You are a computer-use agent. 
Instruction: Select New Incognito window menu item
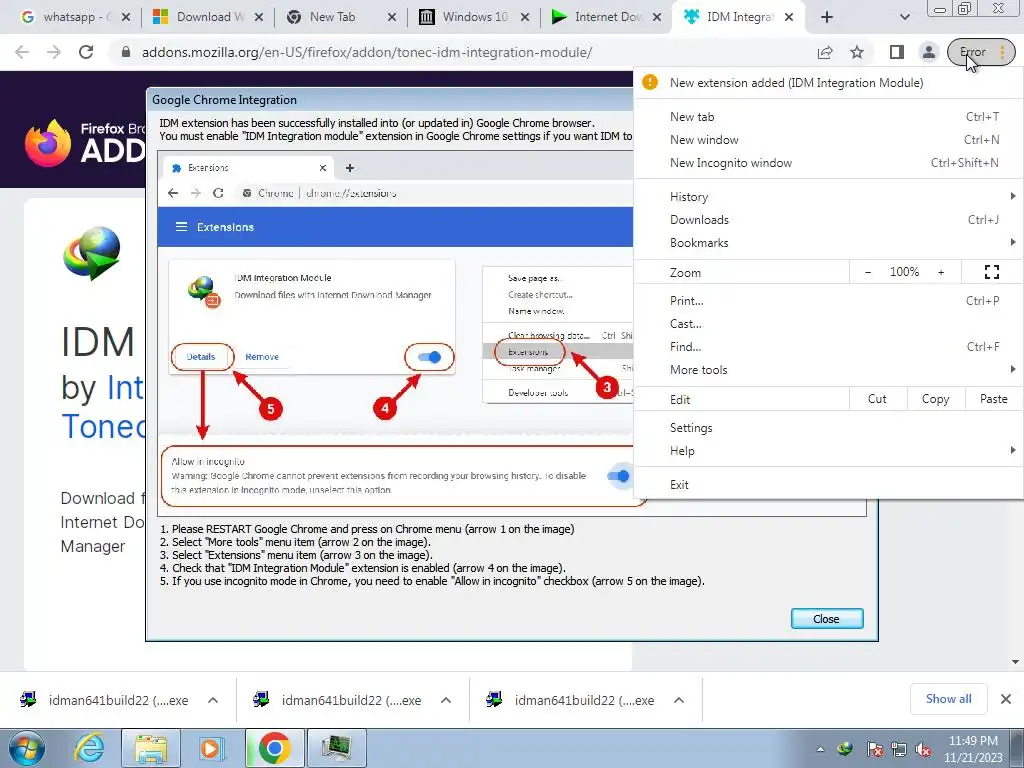[829, 163]
